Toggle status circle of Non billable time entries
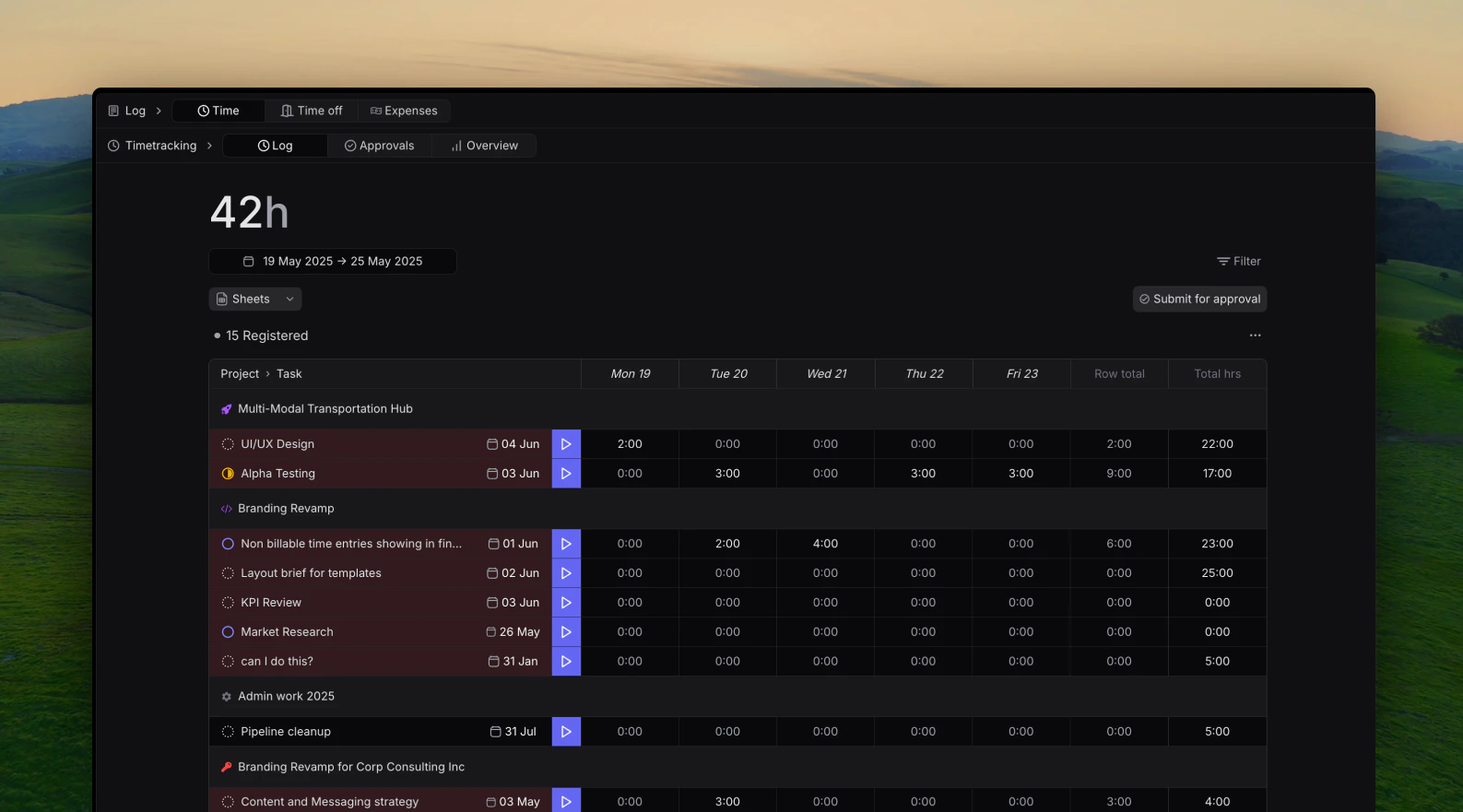Image resolution: width=1463 pixels, height=812 pixels. coord(228,544)
